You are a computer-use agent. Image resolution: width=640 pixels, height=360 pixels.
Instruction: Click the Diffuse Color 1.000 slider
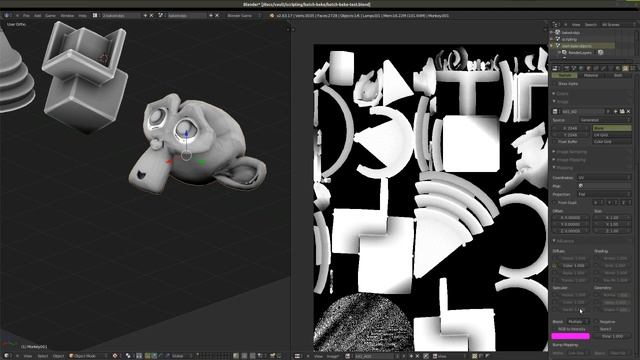[574, 265]
